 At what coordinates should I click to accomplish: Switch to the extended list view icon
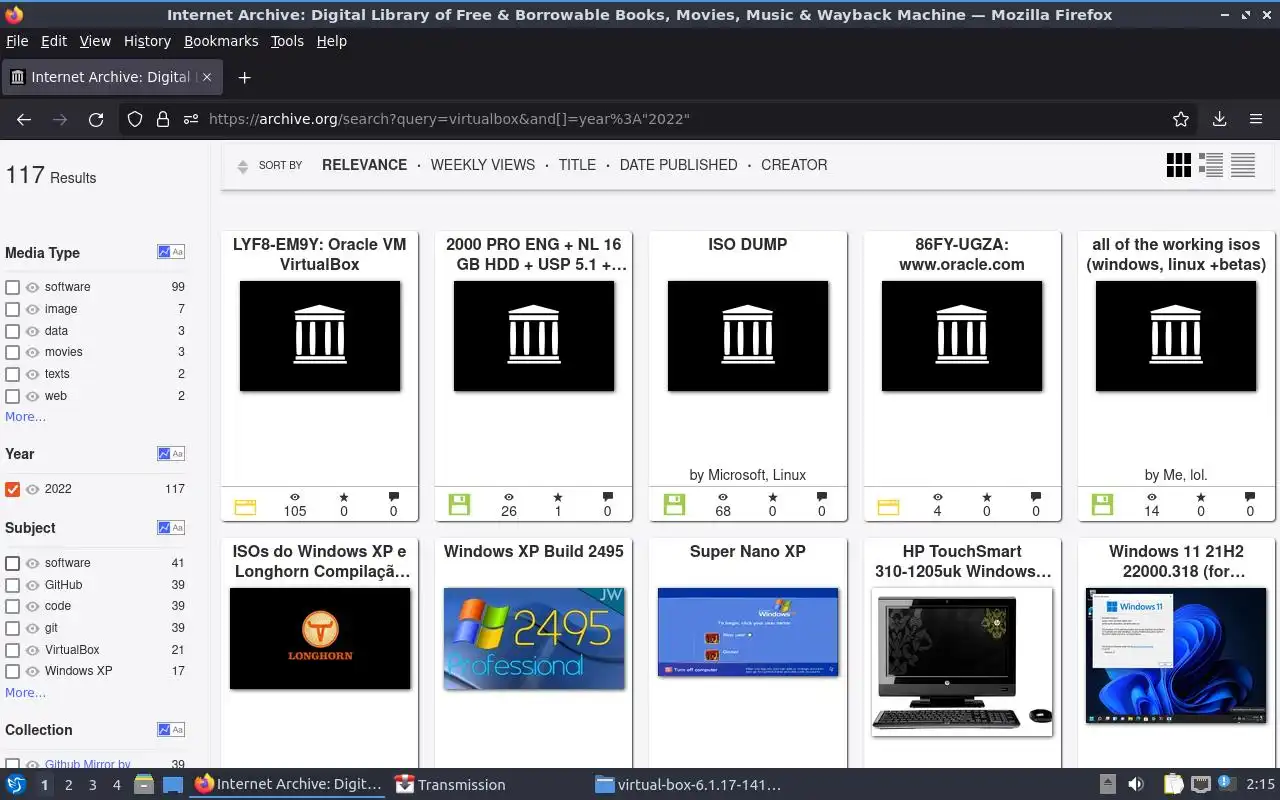pos(1211,165)
